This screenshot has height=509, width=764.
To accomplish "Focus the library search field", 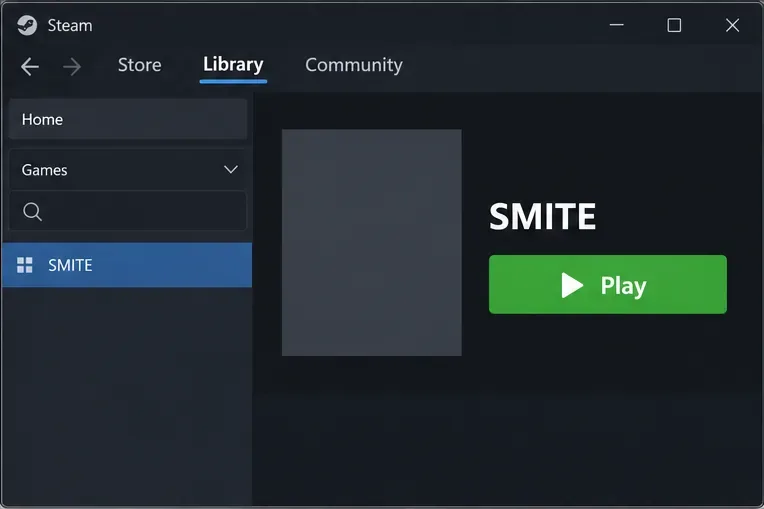I will click(128, 211).
